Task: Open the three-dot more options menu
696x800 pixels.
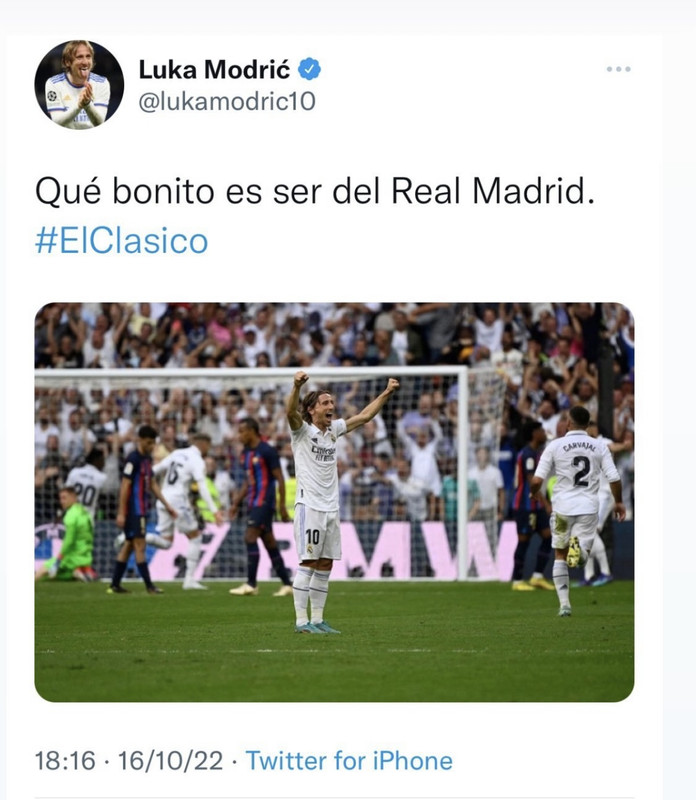Action: 618,69
